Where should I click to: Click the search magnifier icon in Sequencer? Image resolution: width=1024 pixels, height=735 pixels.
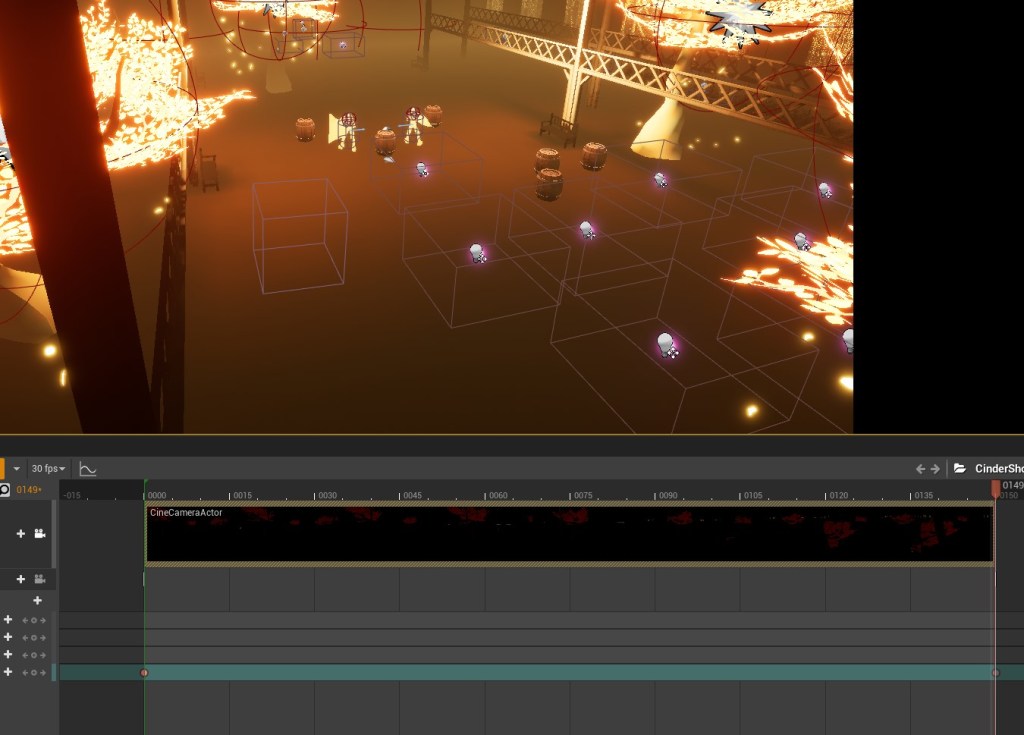coord(4,490)
